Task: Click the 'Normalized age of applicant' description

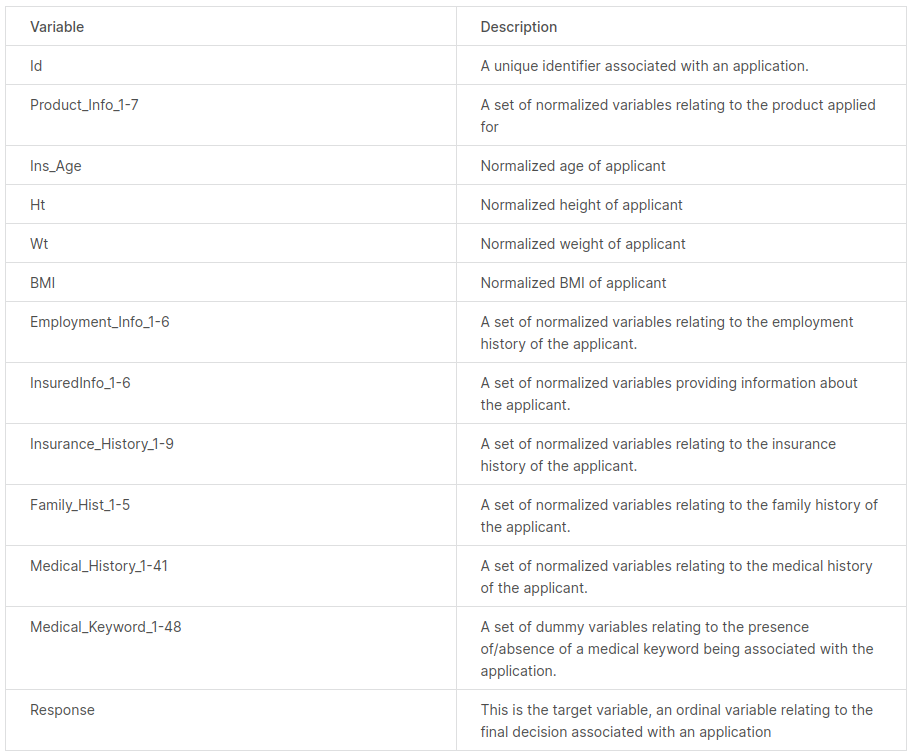Action: 572,166
